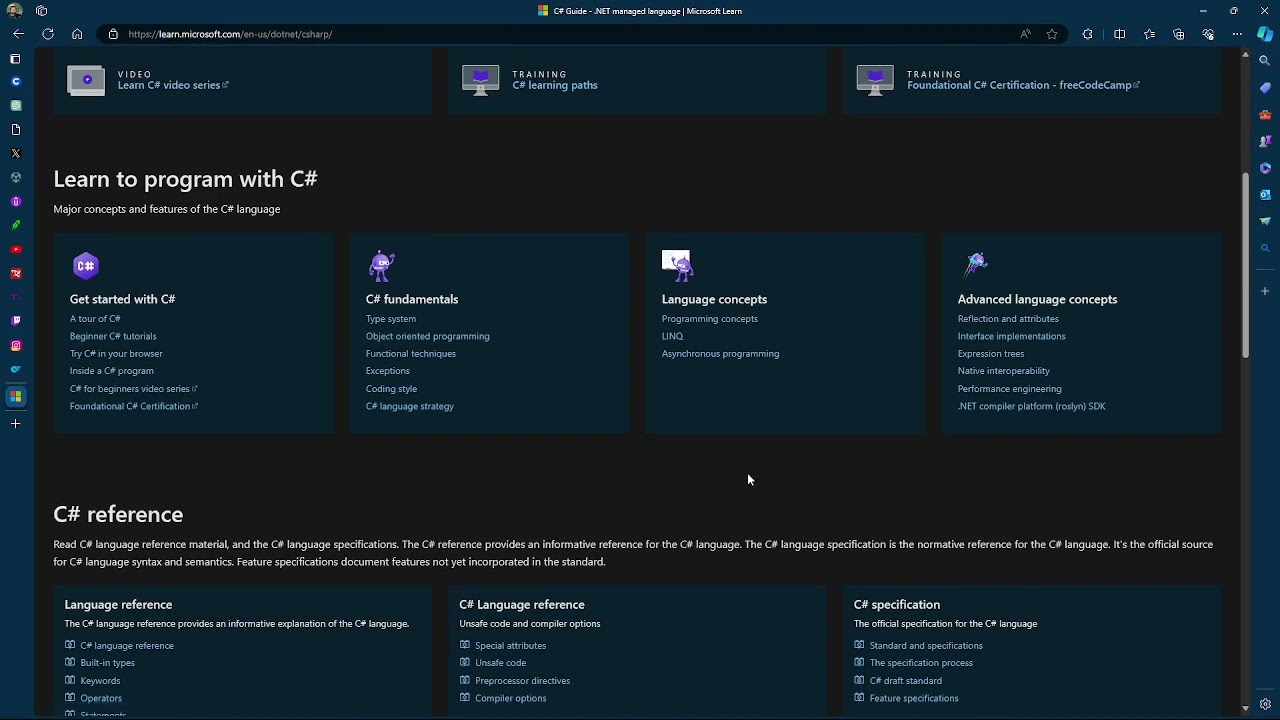
Task: Open Try C# in your browser link
Action: pos(116,354)
